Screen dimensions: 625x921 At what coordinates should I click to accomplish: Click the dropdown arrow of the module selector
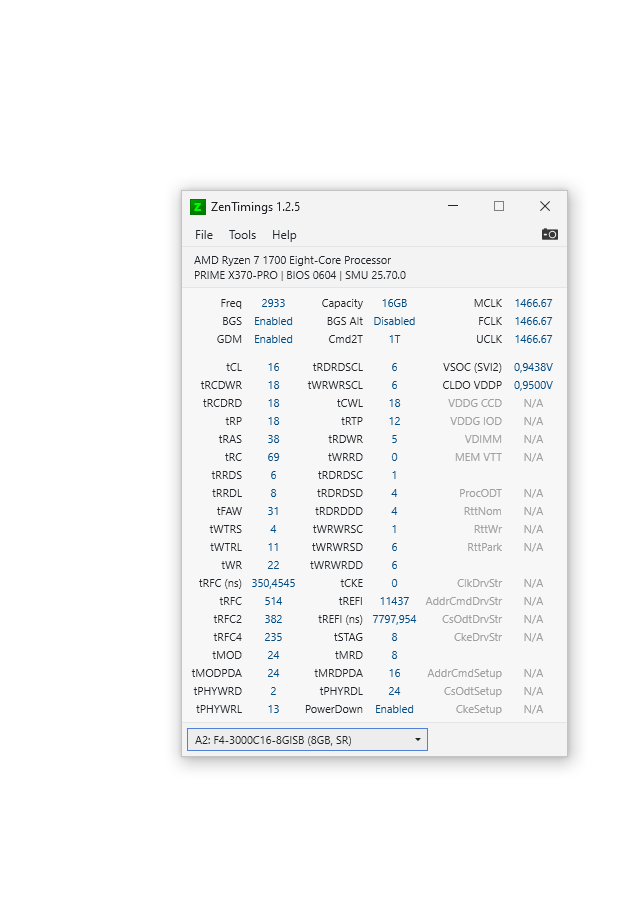418,740
